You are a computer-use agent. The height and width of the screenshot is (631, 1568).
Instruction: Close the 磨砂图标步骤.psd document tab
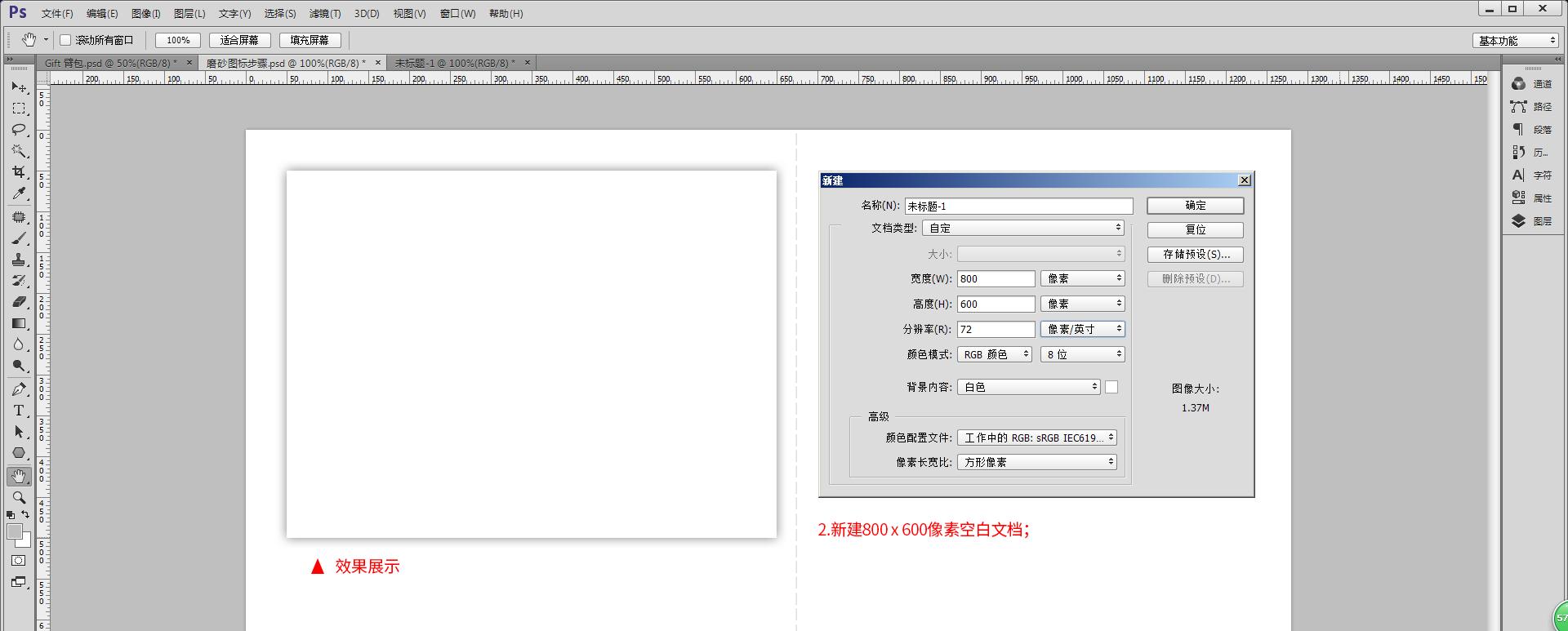click(x=378, y=63)
